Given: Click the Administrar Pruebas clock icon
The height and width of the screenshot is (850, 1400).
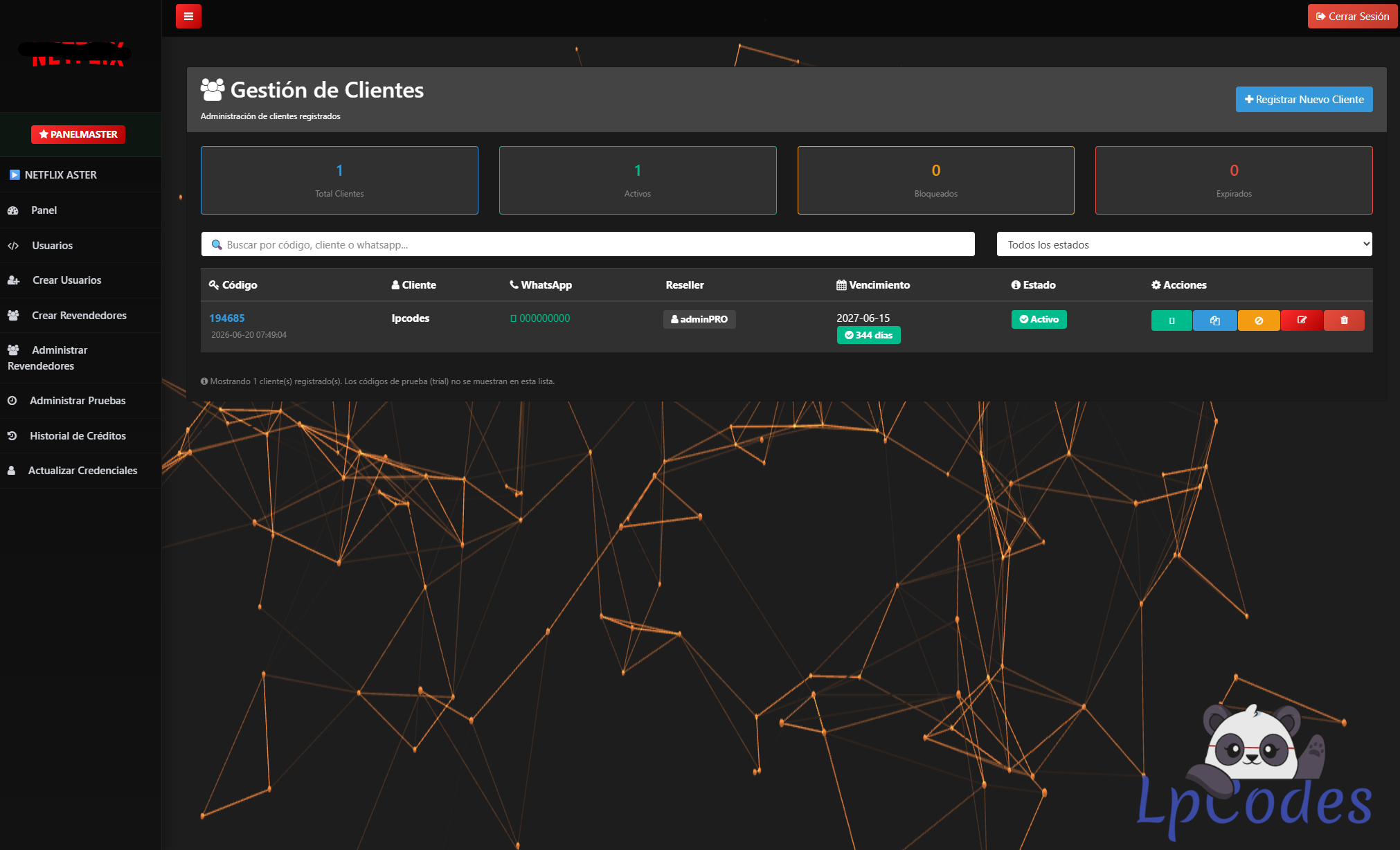Looking at the screenshot, I should coord(12,401).
